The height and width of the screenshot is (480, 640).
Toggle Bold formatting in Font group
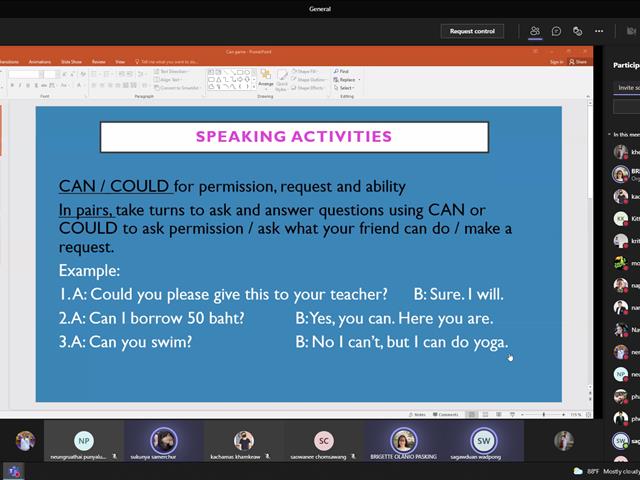[12, 85]
